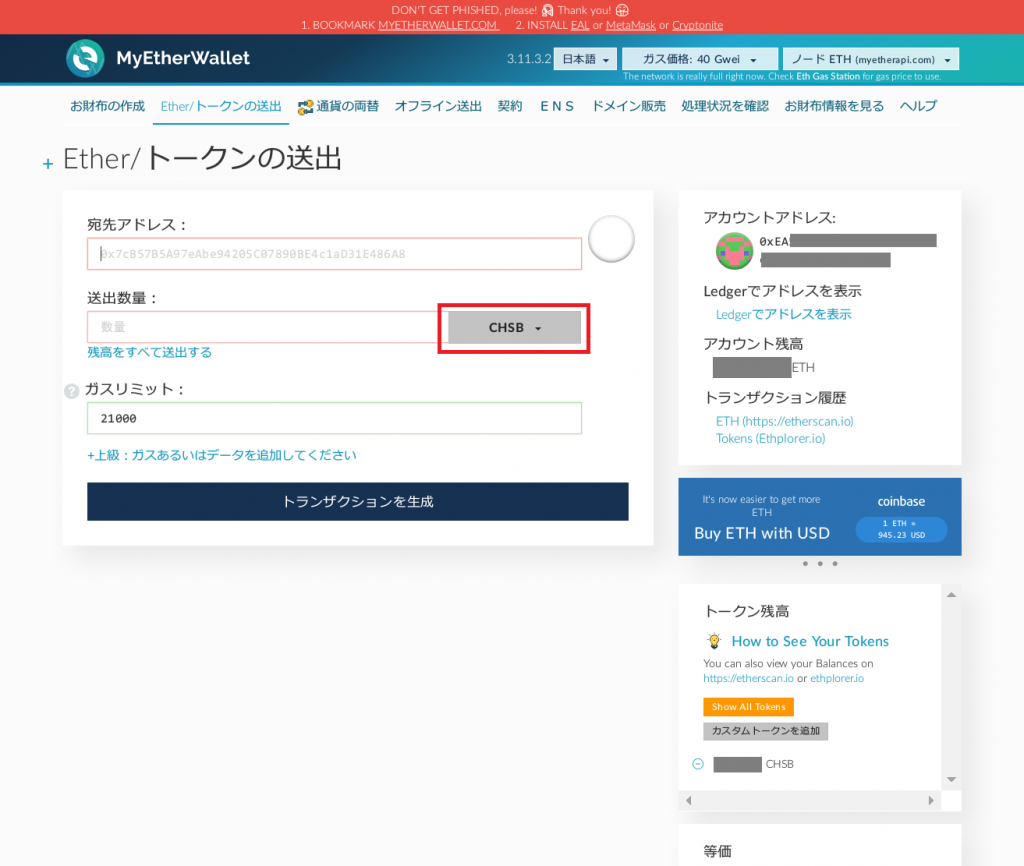1024x866 pixels.
Task: Click the question mark help icon beside ガスリミット
Action: pos(71,391)
